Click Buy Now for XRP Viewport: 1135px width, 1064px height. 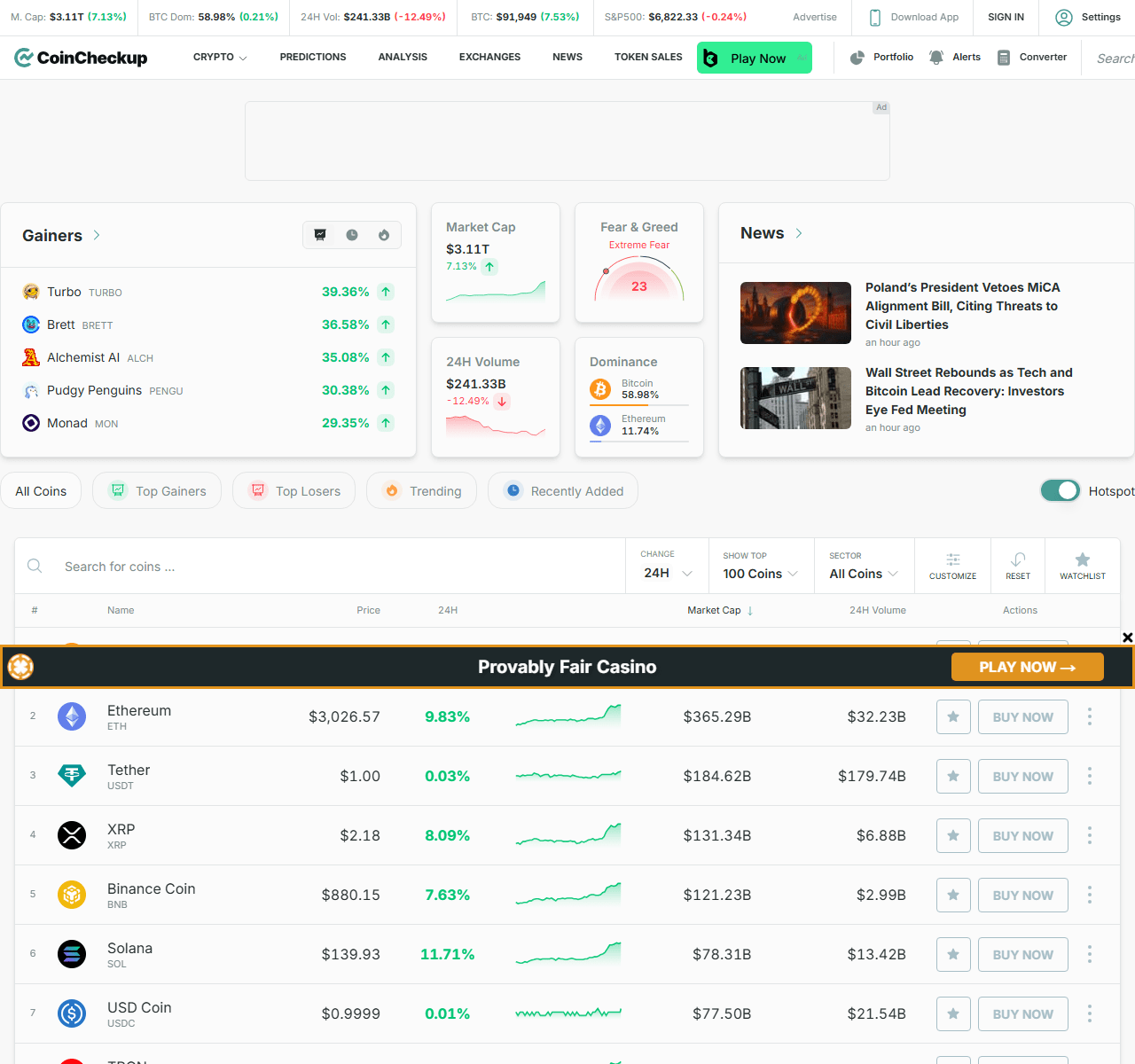click(x=1022, y=835)
